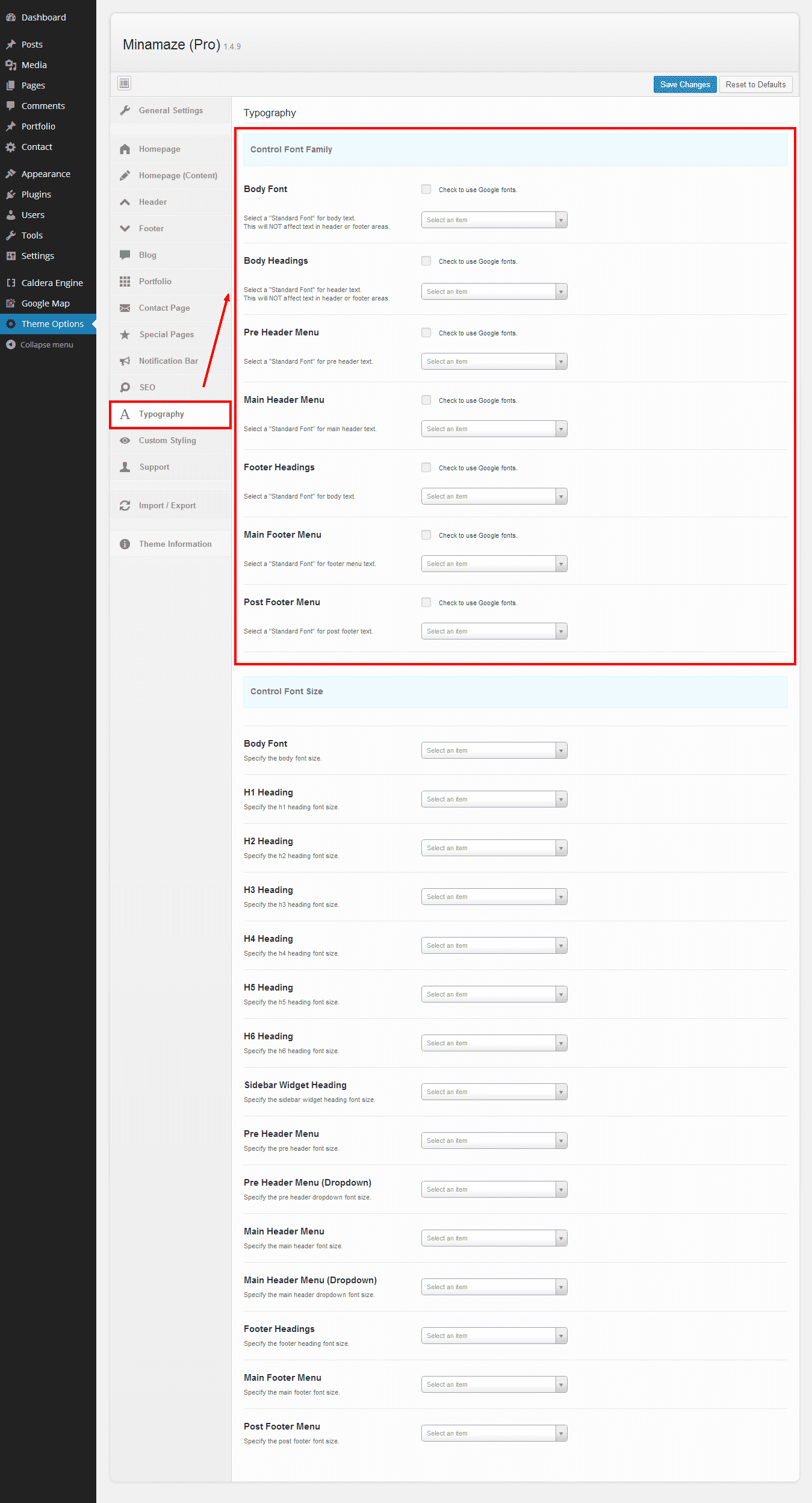The width and height of the screenshot is (812, 1503).
Task: Go to Plugins in admin menu
Action: click(x=36, y=194)
